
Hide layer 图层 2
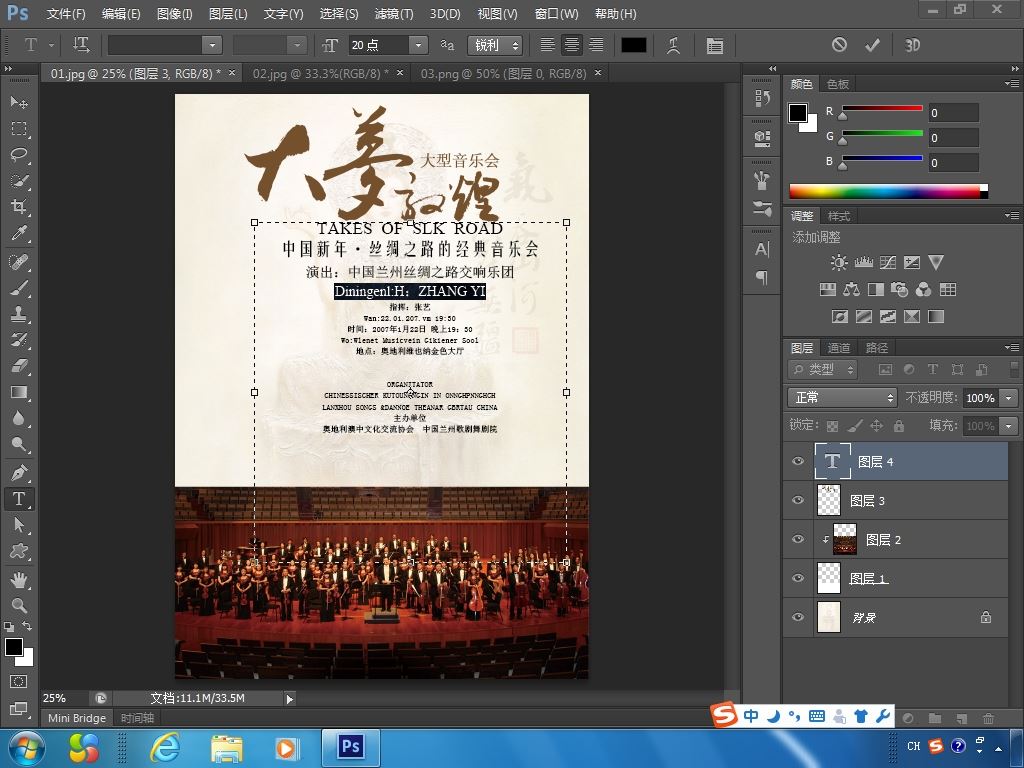pyautogui.click(x=798, y=539)
